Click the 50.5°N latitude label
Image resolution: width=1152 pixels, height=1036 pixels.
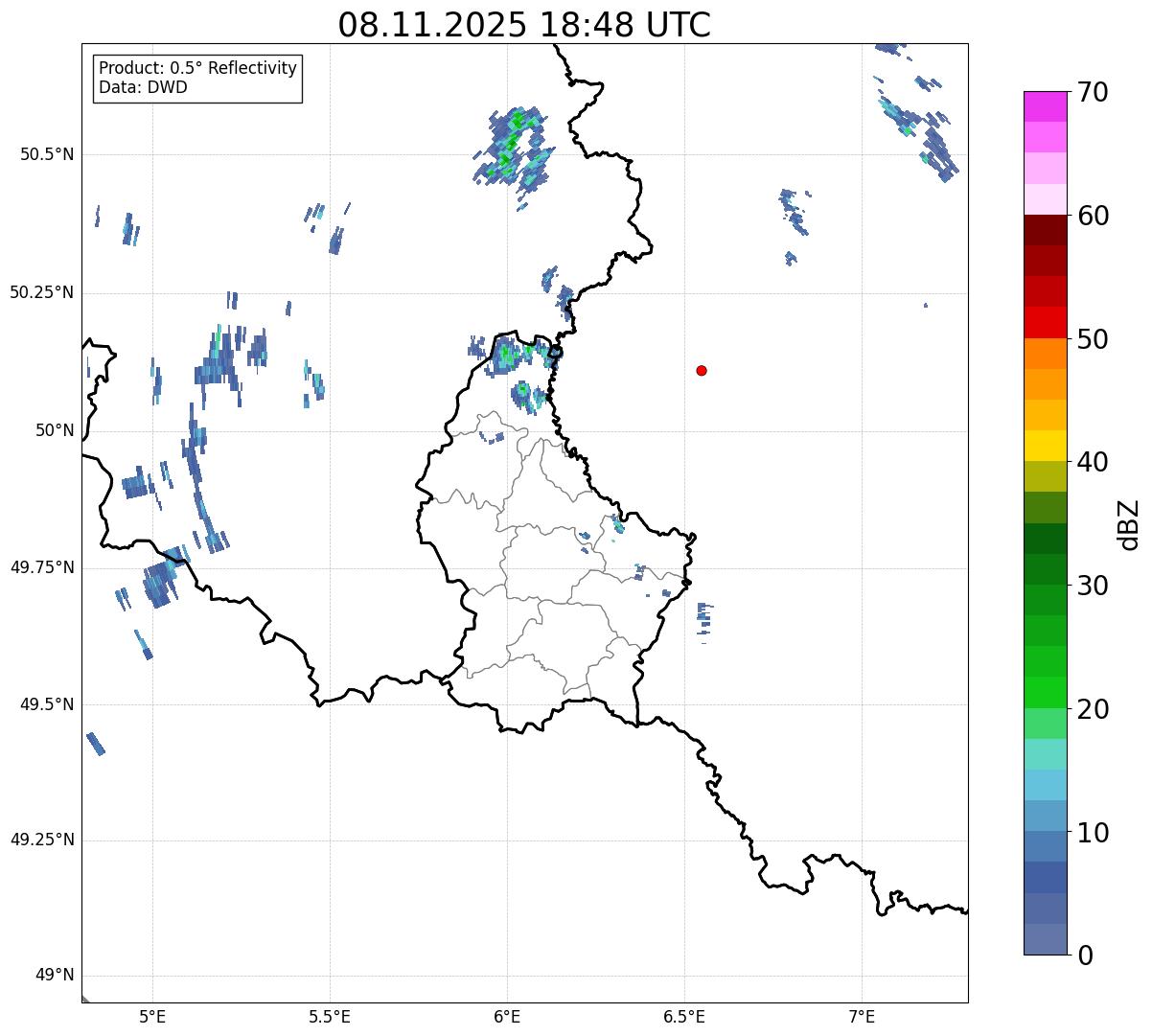pos(46,154)
